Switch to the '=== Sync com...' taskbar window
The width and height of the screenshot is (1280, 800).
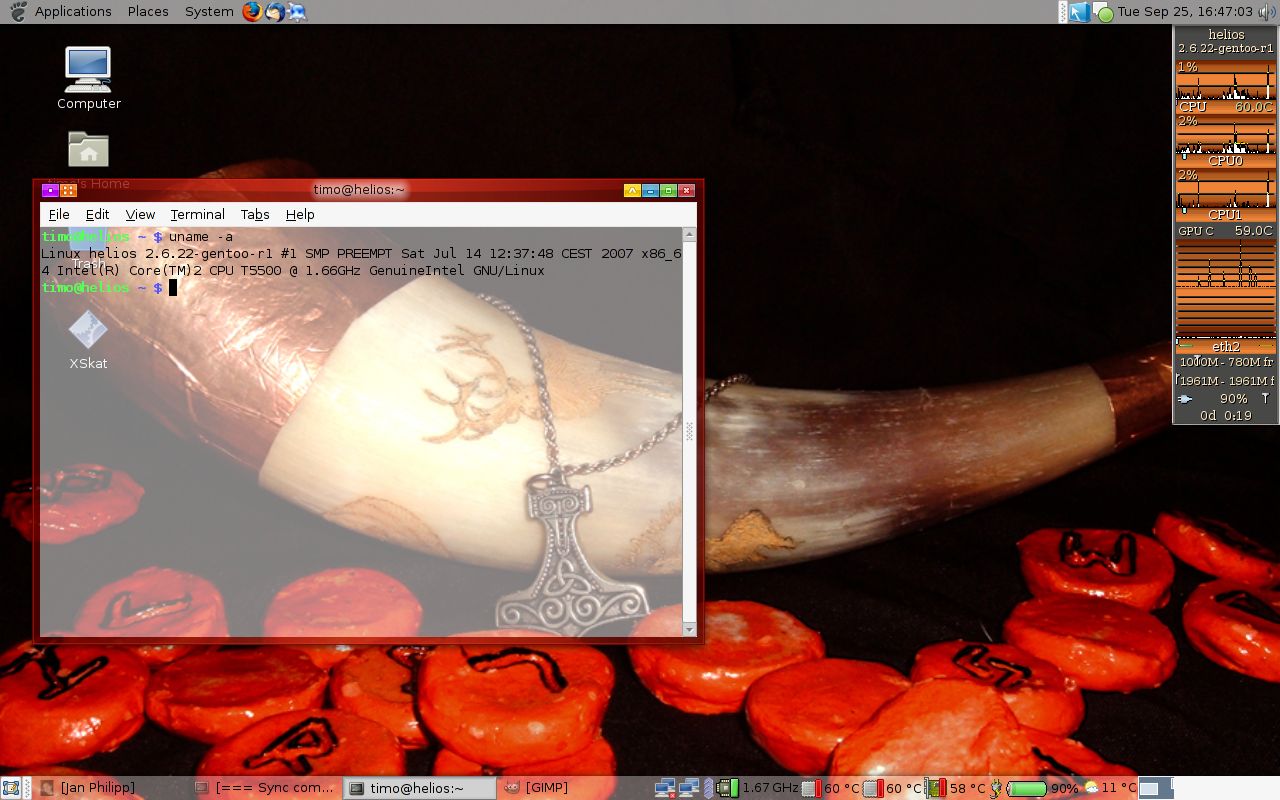(265, 788)
